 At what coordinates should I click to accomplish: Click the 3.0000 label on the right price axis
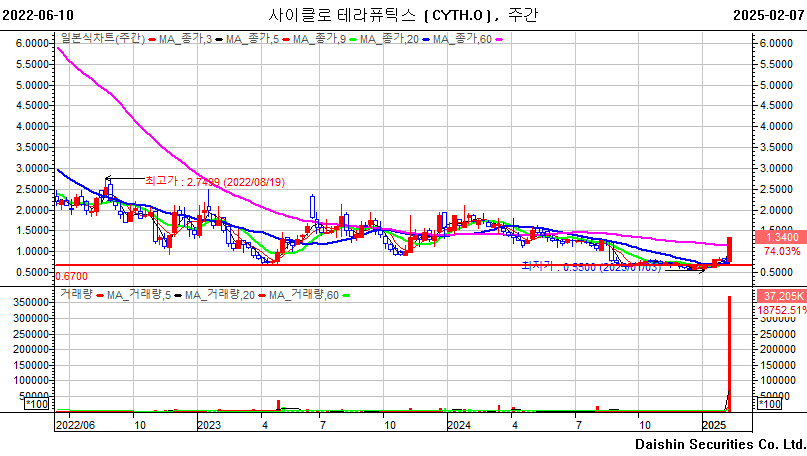tap(776, 168)
